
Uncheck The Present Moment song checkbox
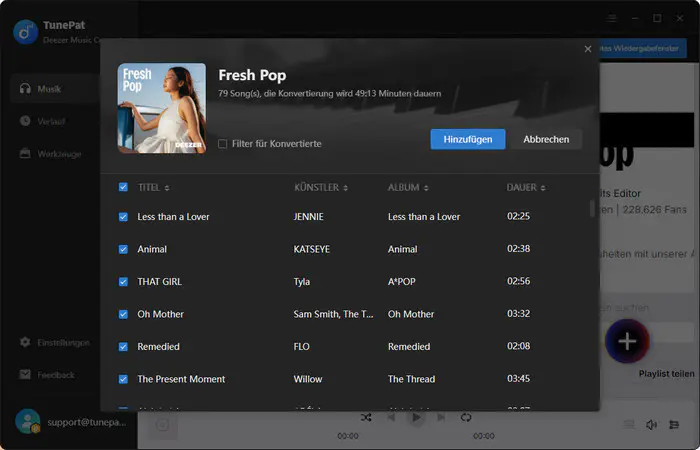pos(123,379)
